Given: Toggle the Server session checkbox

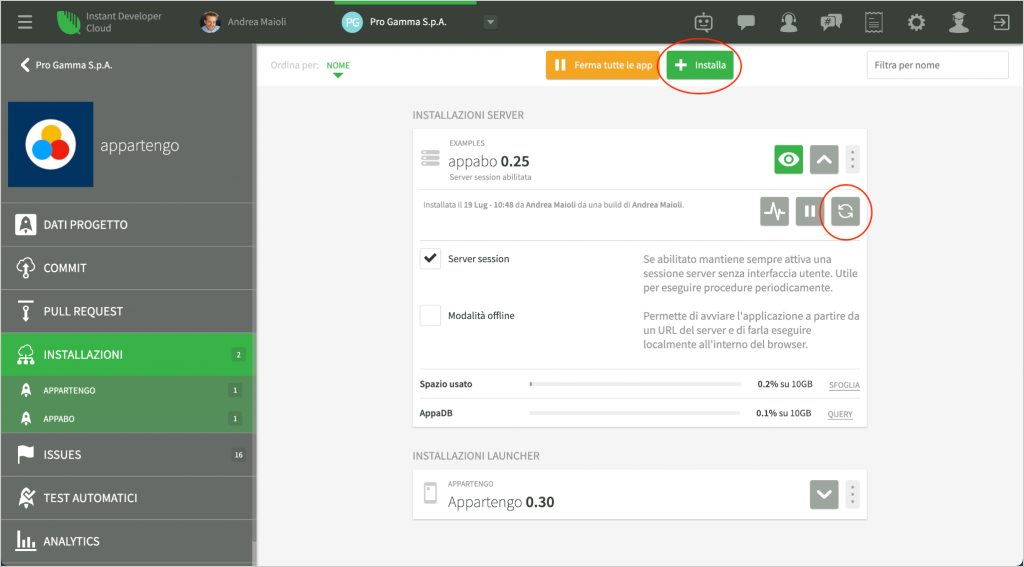Looking at the screenshot, I should click(x=430, y=259).
